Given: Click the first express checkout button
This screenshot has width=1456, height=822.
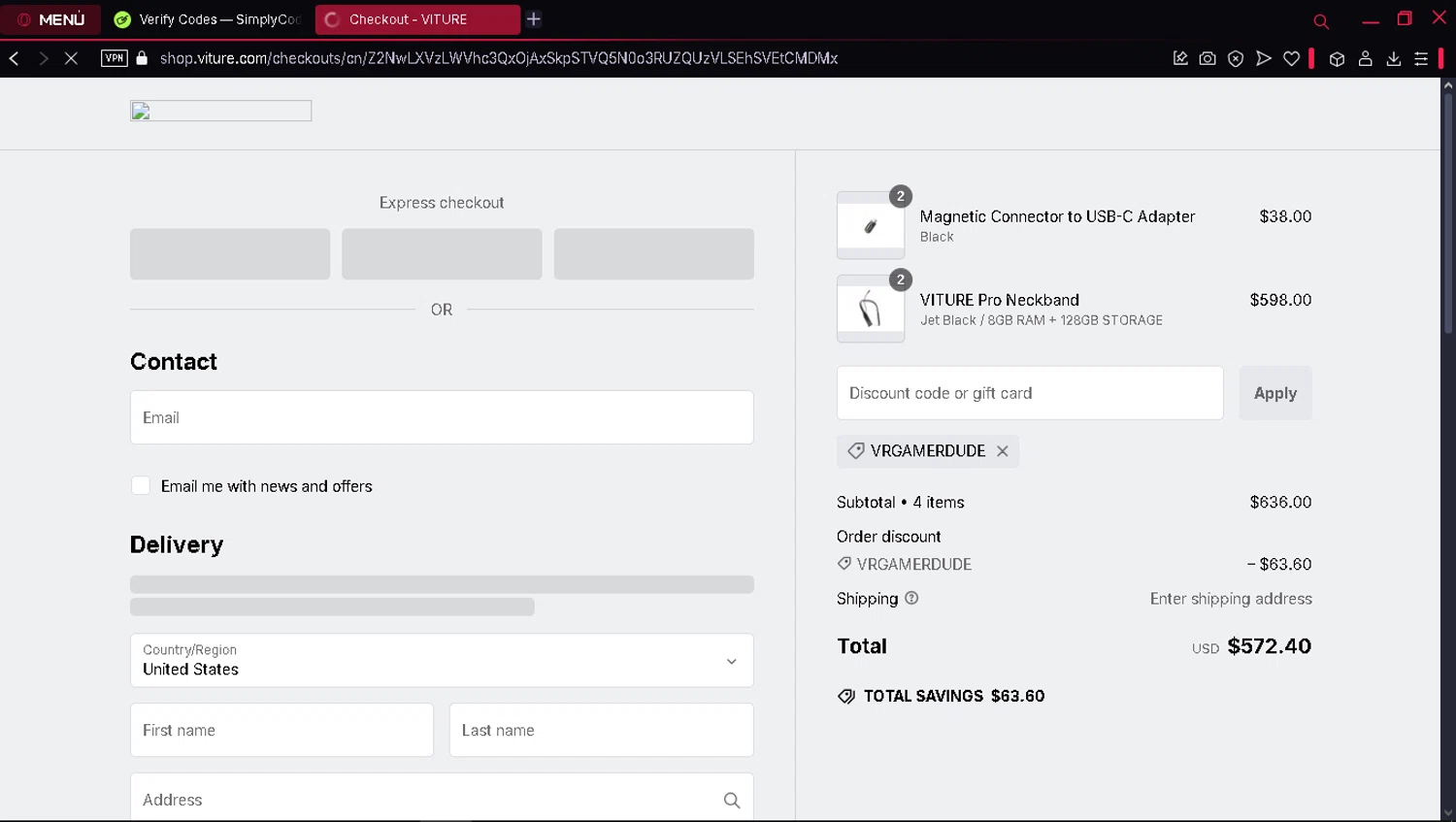Looking at the screenshot, I should point(230,254).
